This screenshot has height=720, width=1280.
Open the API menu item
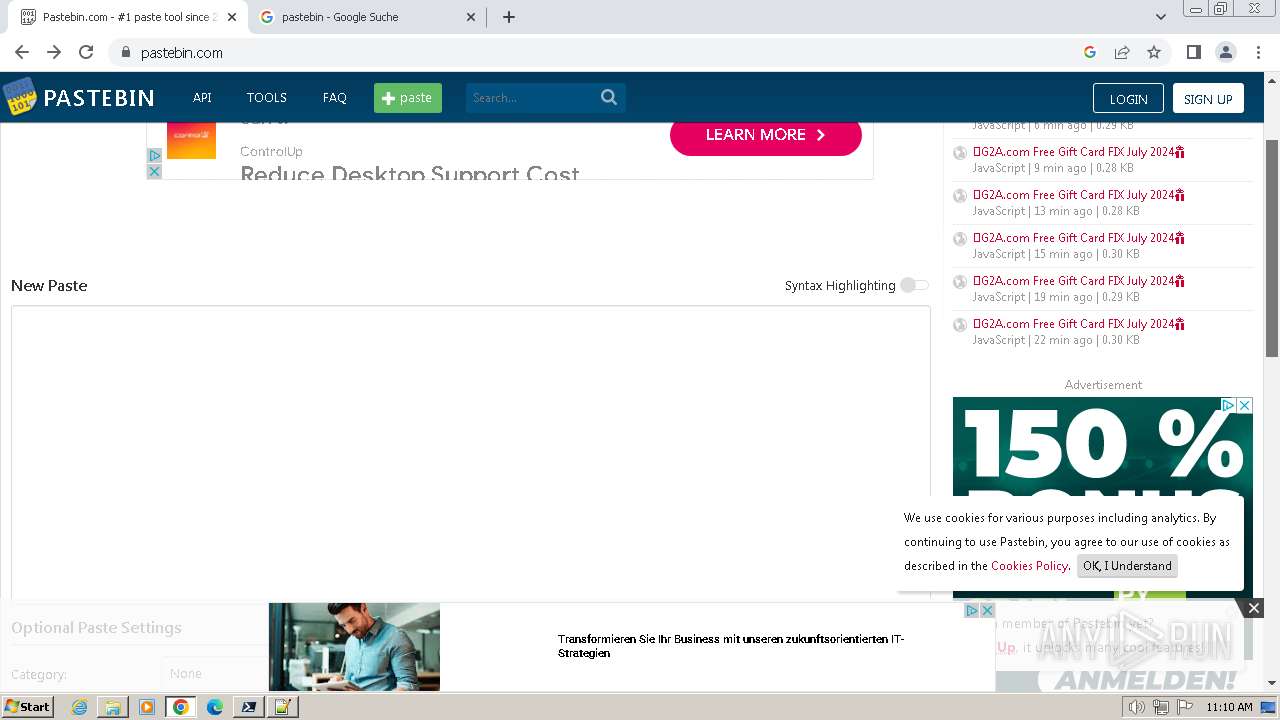point(202,98)
